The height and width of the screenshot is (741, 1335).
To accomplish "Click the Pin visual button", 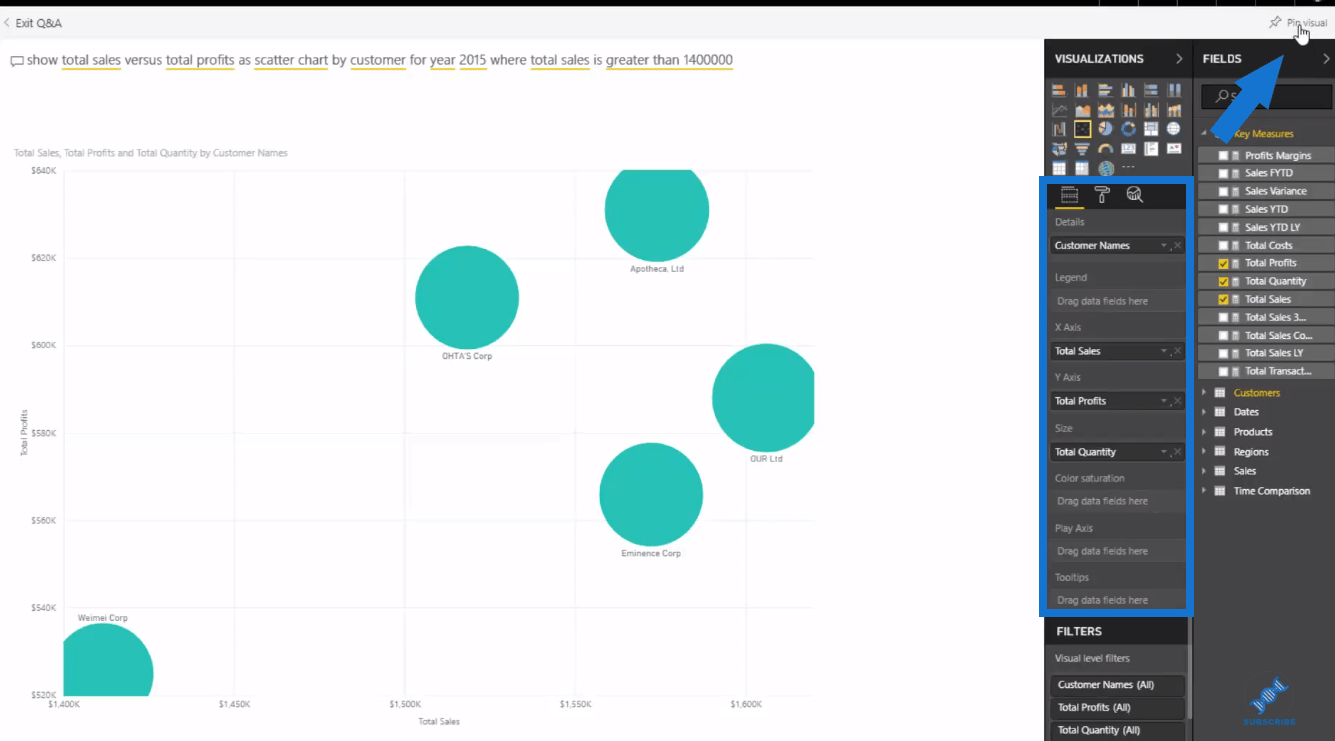I will coord(1298,22).
